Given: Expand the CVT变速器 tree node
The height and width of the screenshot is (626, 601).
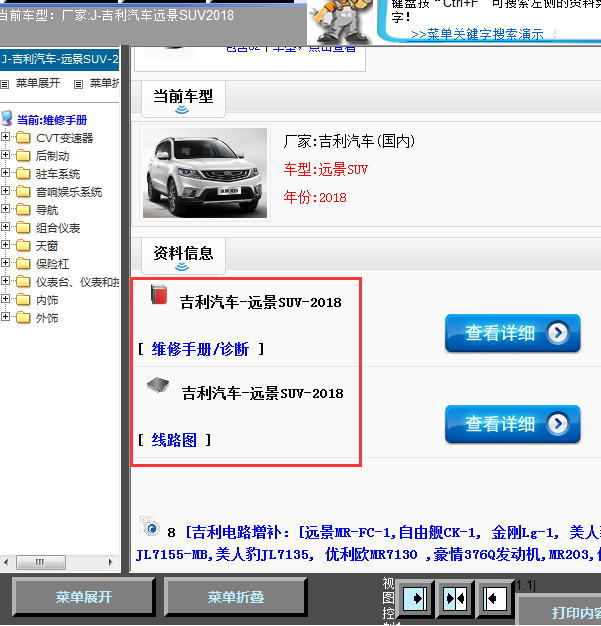Looking at the screenshot, I should (5, 137).
